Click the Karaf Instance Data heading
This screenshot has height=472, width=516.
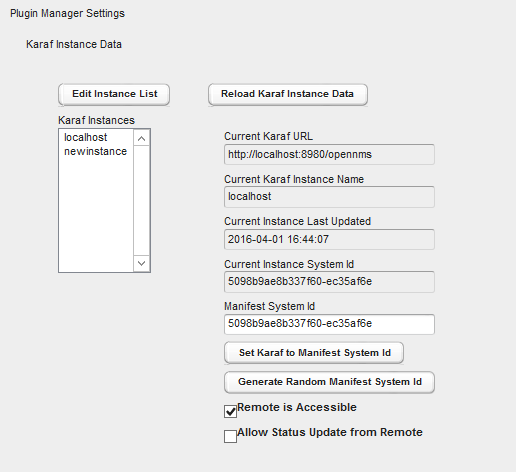[74, 44]
